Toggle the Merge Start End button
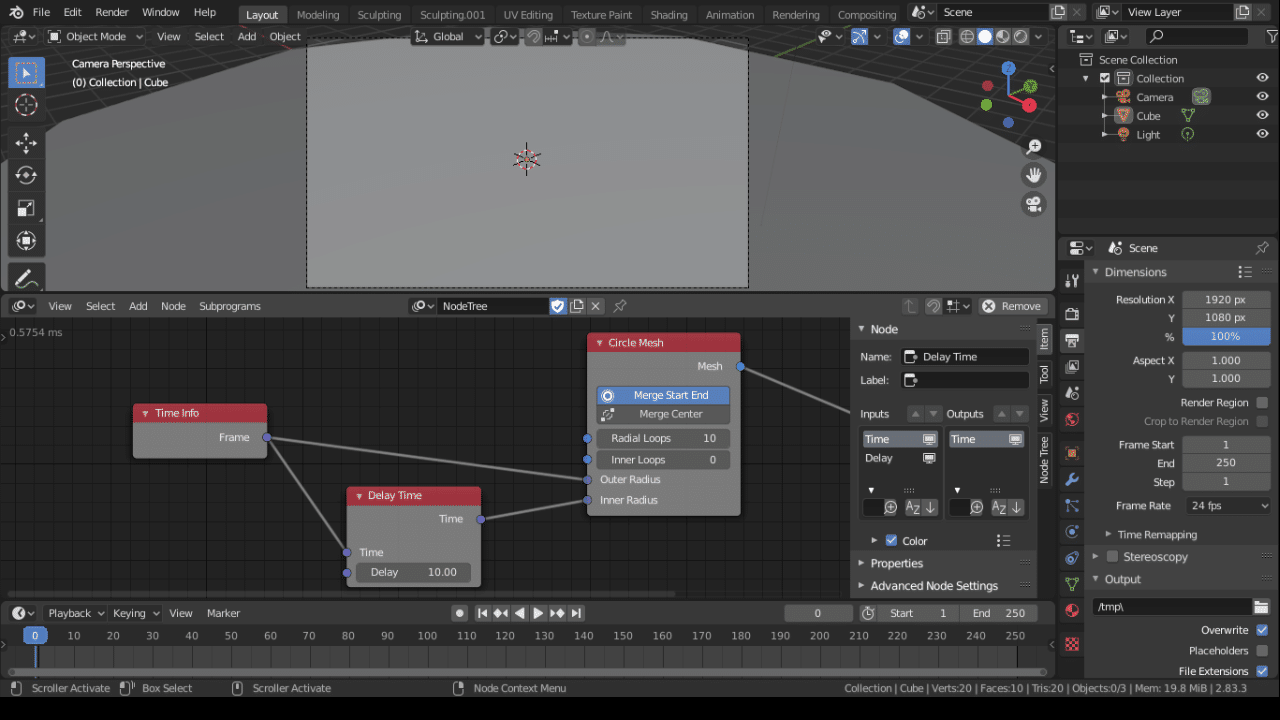Viewport: 1280px width, 720px height. click(x=663, y=395)
